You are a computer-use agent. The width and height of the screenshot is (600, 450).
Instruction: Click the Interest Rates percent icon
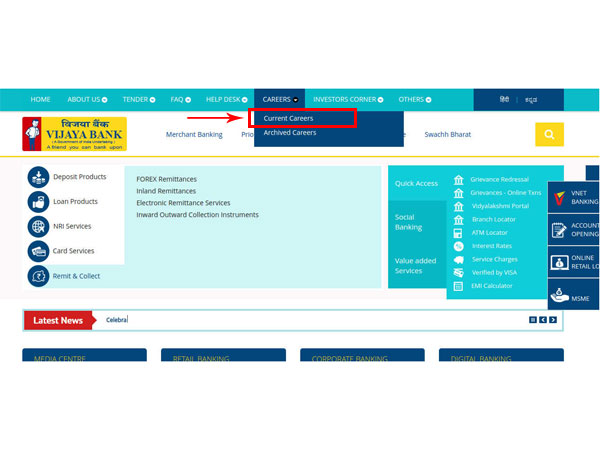coord(458,246)
